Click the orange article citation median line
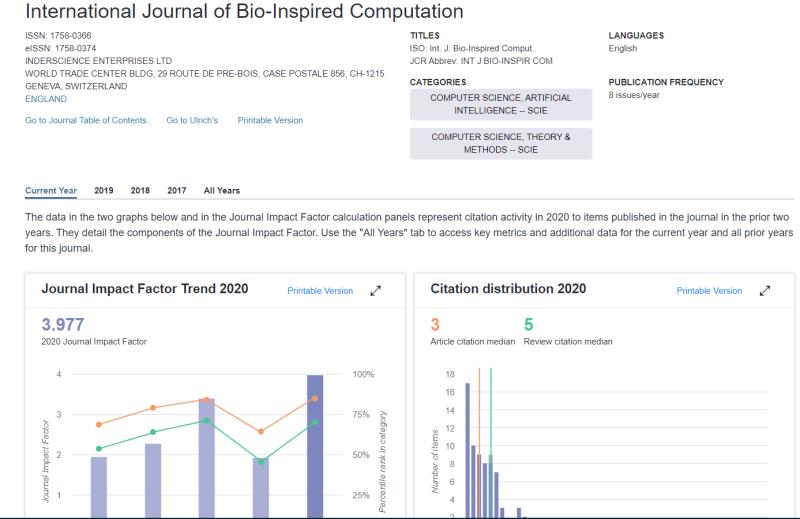The width and height of the screenshot is (800, 519). click(x=479, y=443)
